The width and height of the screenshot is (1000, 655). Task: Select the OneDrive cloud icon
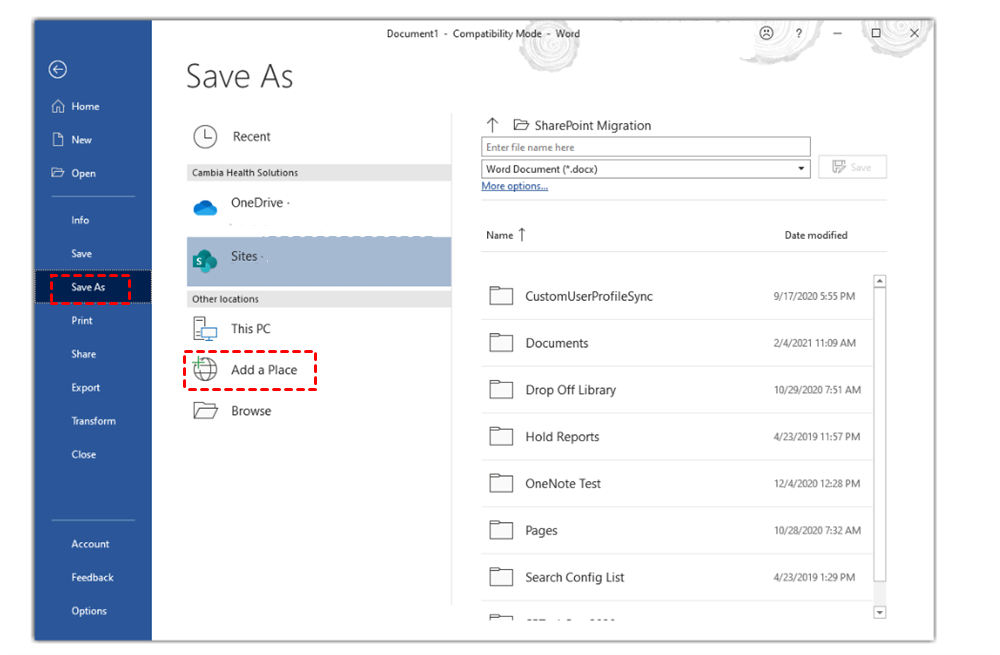coord(205,207)
